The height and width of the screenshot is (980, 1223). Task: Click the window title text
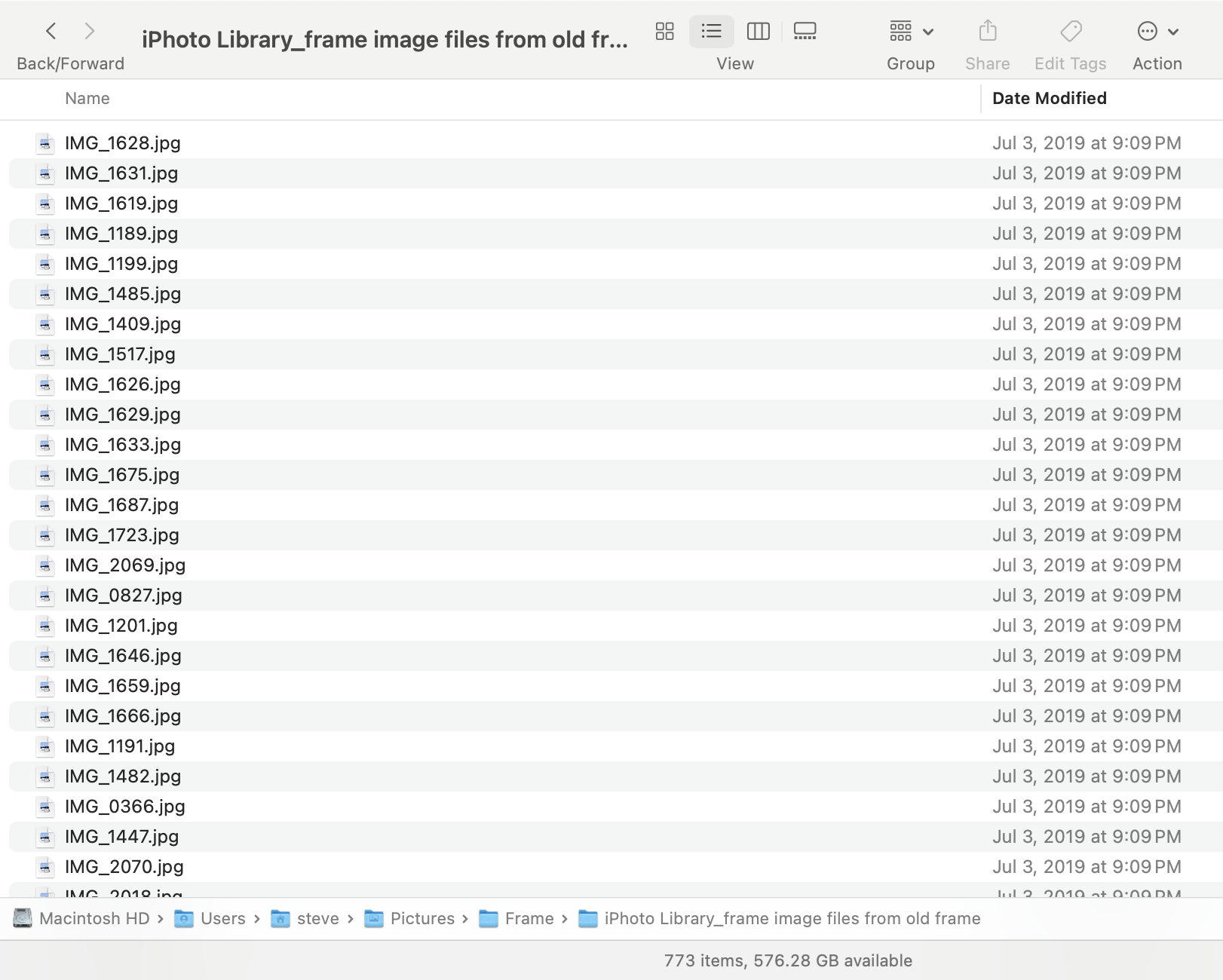pyautogui.click(x=385, y=39)
